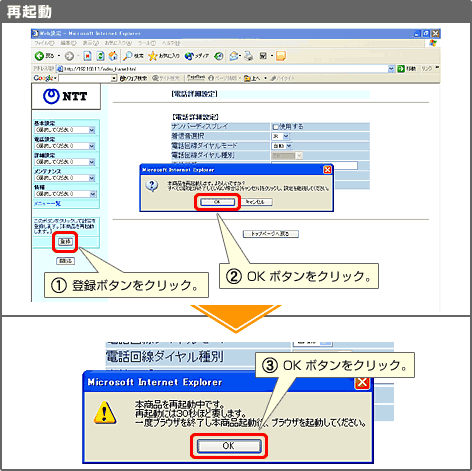Click the メニュー一覧 link
The image size is (472, 471).
click(47, 203)
